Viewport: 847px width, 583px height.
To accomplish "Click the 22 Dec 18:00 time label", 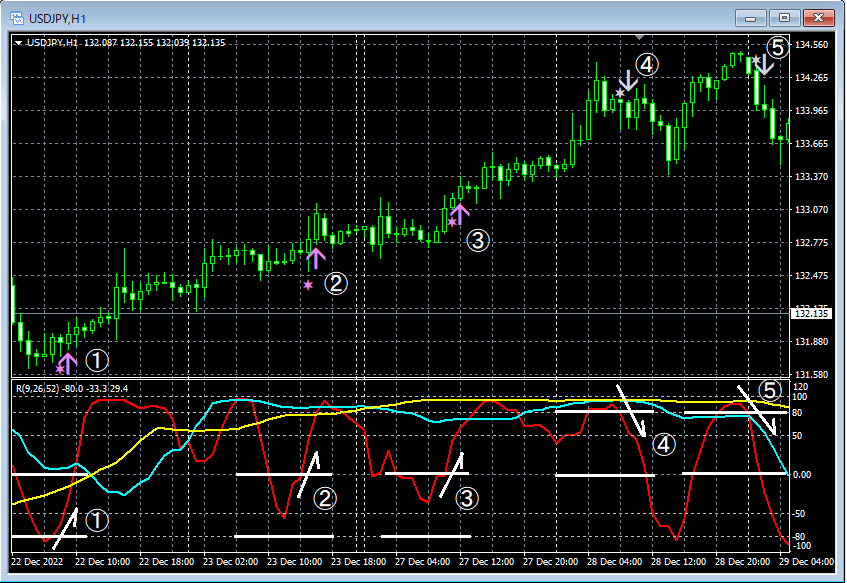I will click(166, 562).
